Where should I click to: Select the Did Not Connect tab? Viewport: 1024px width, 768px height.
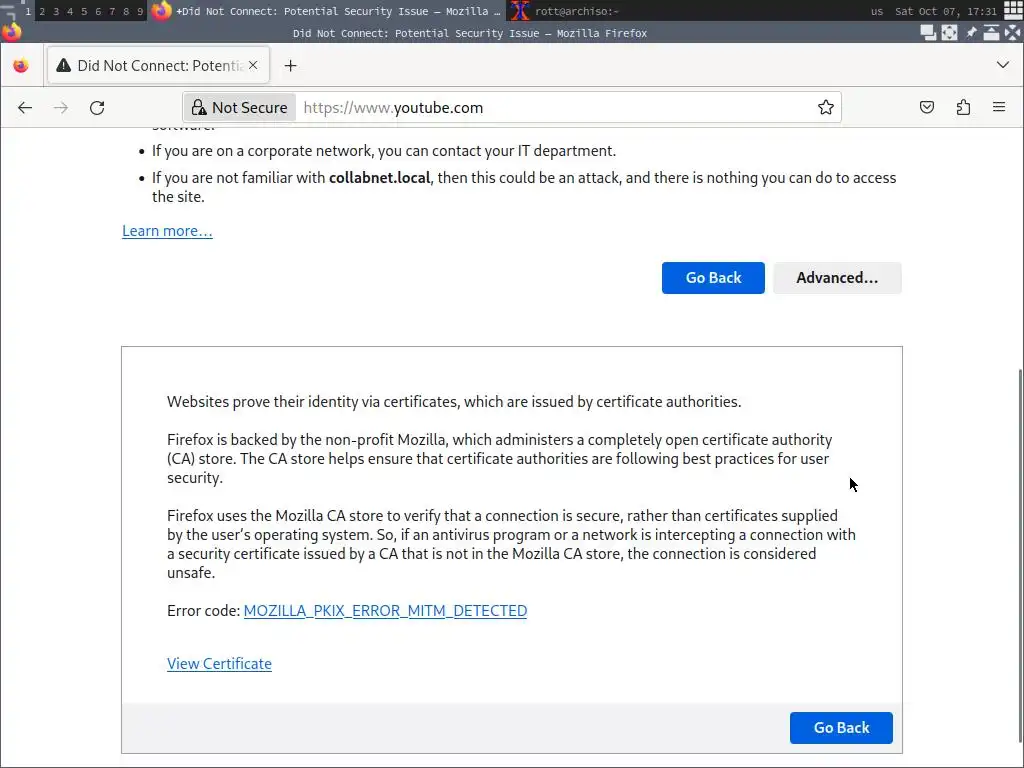(x=159, y=65)
